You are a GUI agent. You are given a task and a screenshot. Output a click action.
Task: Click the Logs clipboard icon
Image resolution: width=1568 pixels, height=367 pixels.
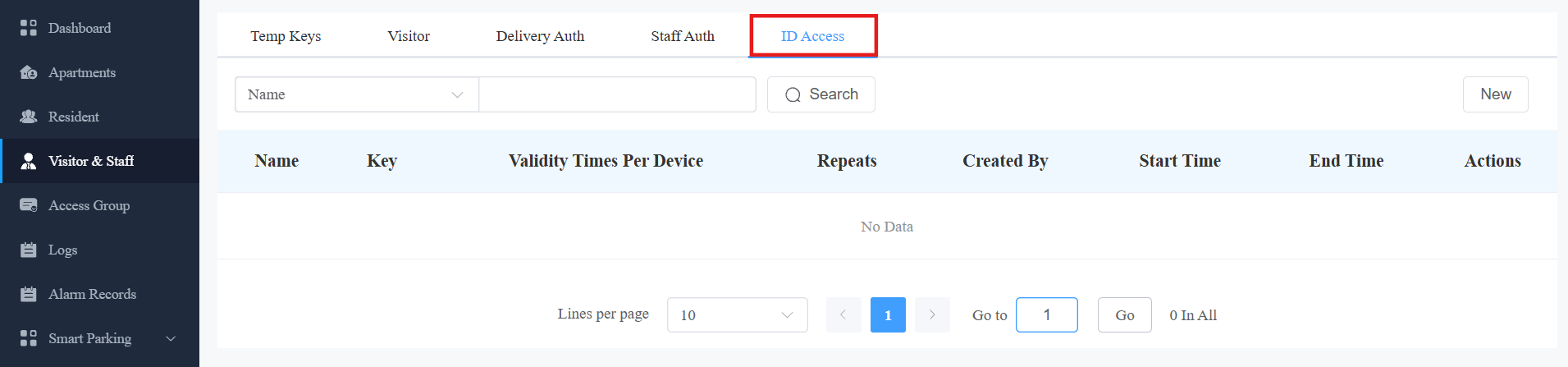(29, 250)
